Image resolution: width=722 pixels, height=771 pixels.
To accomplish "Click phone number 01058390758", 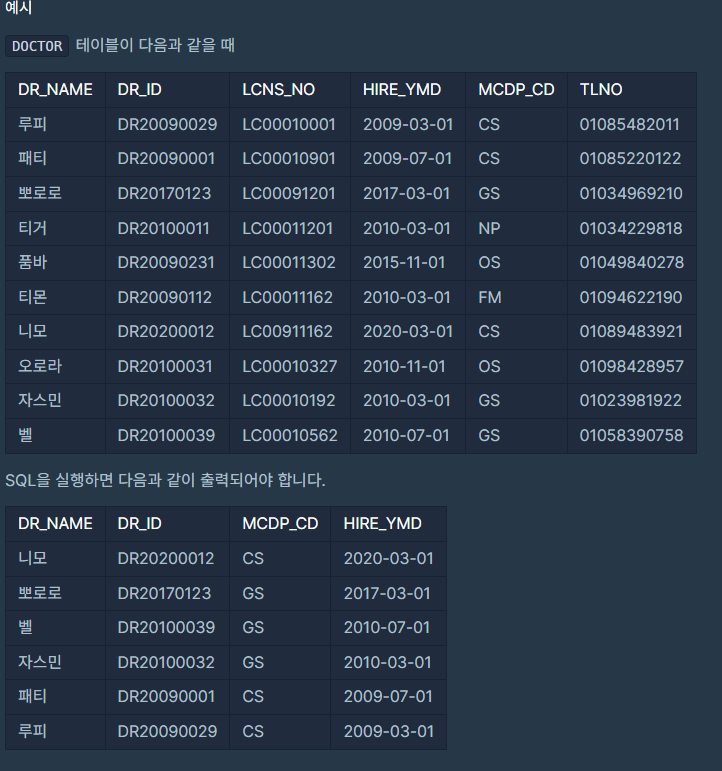I will (632, 435).
